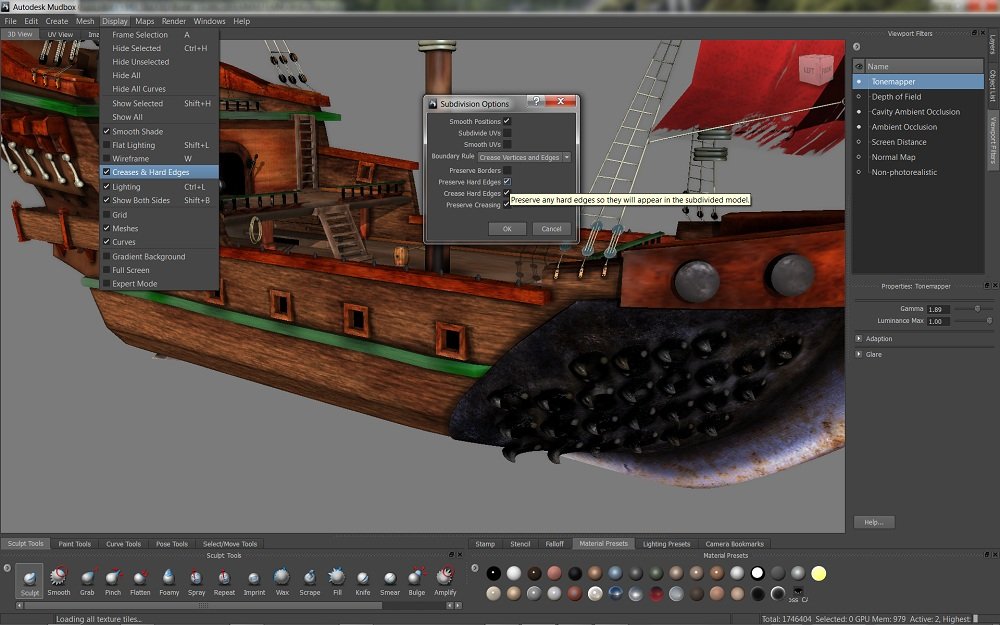
Task: Select the Smooth sculpt tool
Action: [x=59, y=578]
